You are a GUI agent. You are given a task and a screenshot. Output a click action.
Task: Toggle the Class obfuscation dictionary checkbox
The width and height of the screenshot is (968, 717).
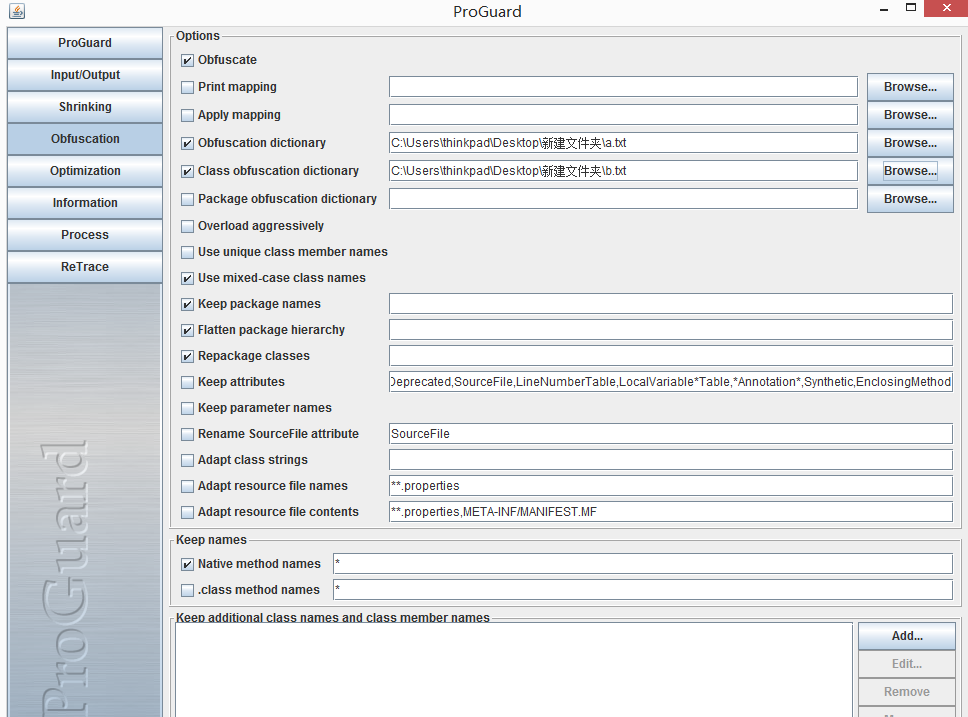click(x=188, y=171)
